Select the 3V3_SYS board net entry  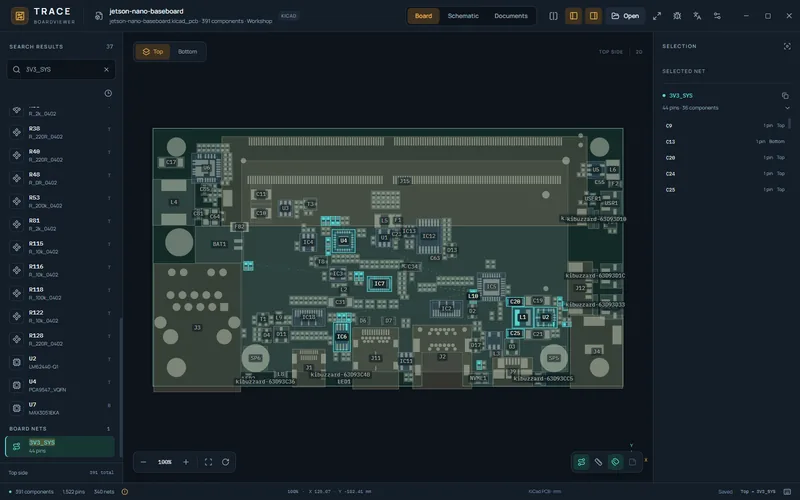coord(61,446)
